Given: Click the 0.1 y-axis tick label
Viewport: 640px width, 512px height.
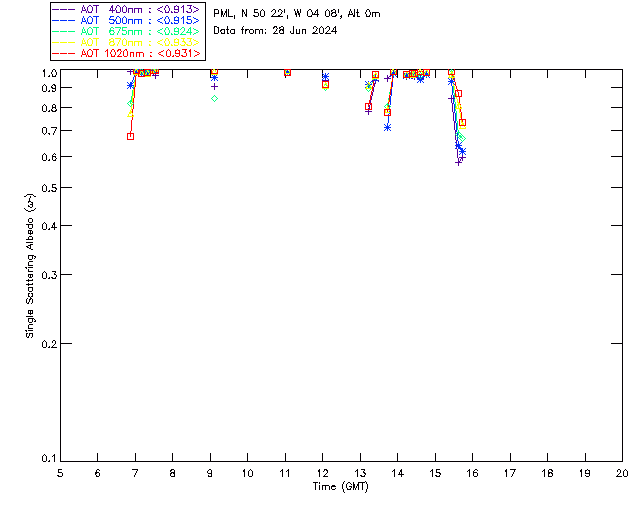Looking at the screenshot, I should (x=49, y=459).
